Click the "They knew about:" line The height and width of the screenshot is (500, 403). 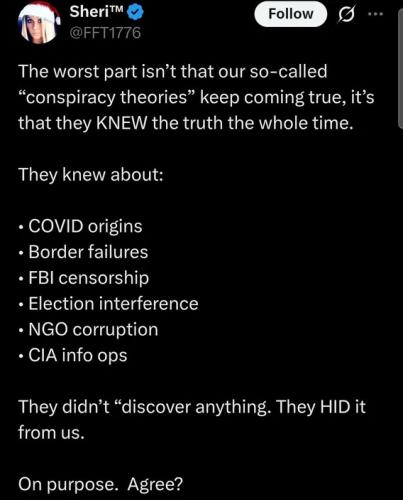coord(91,175)
